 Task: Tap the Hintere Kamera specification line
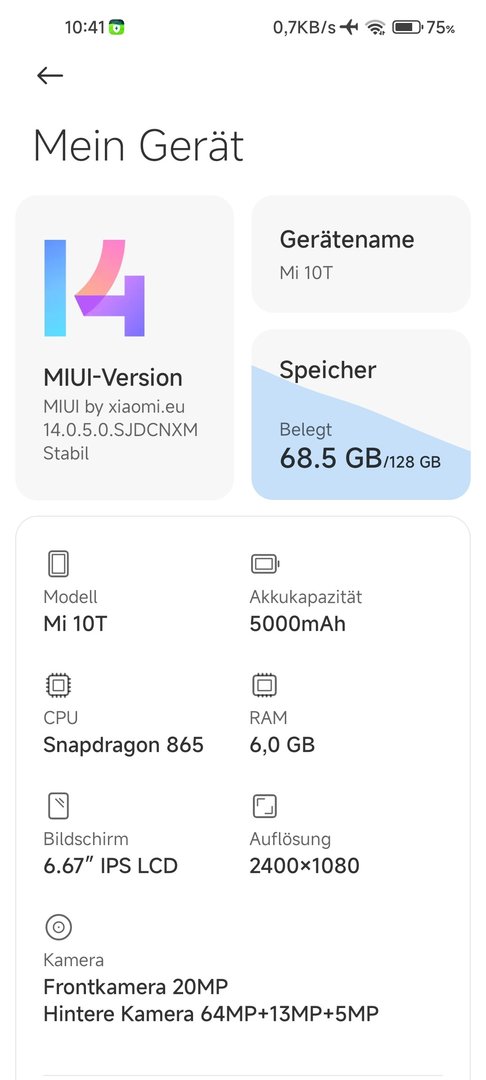[x=211, y=1014]
